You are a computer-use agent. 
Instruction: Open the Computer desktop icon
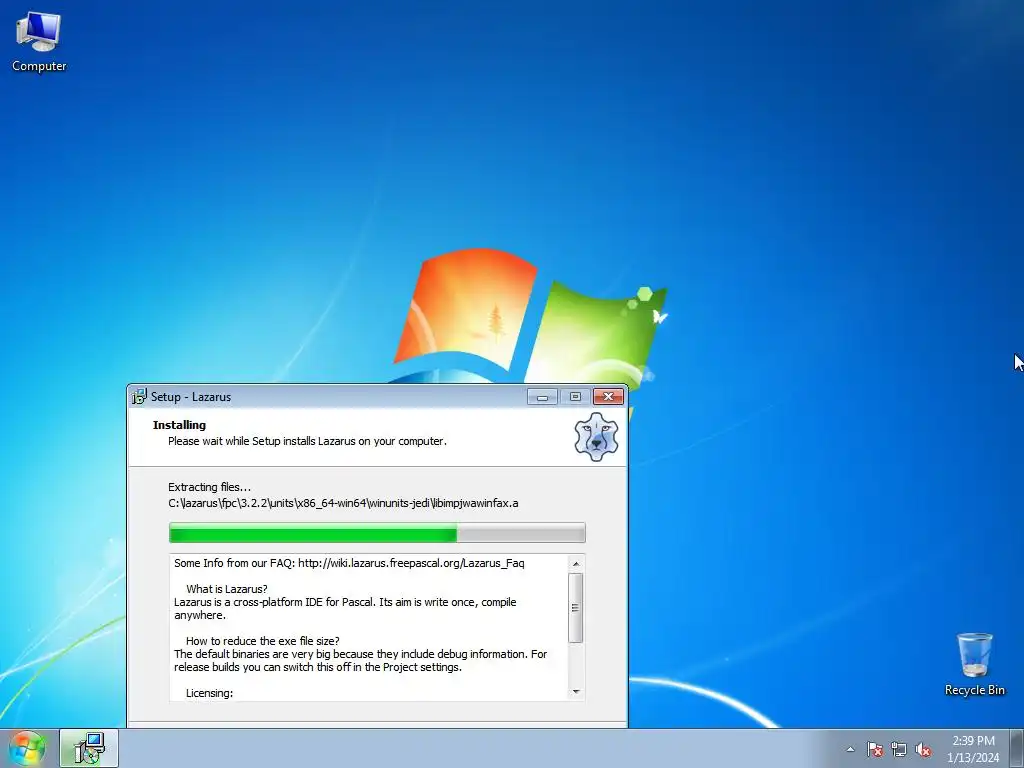click(x=39, y=42)
